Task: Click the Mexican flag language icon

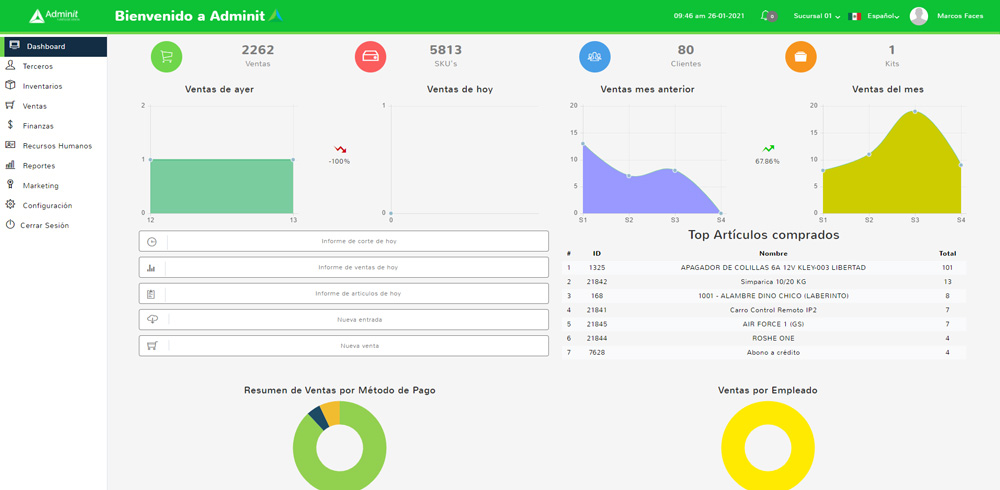Action: coord(854,16)
